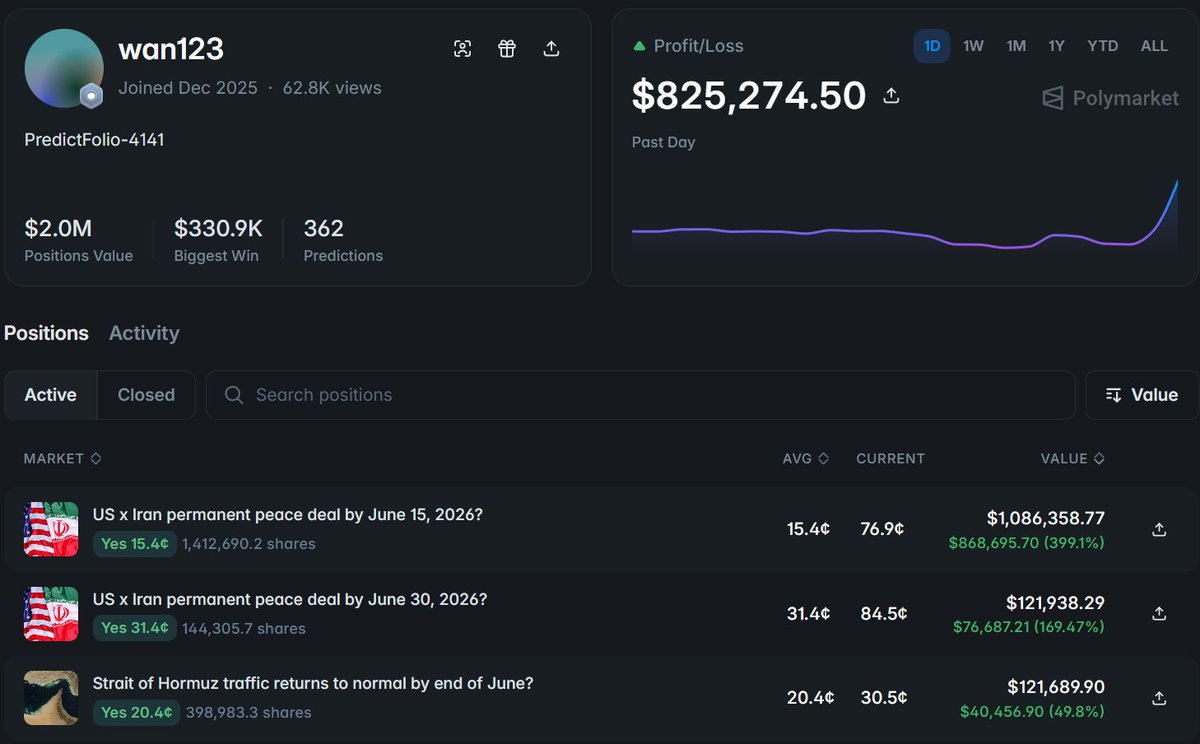Sort positions by AVG column
Viewport: 1200px width, 744px height.
[806, 458]
